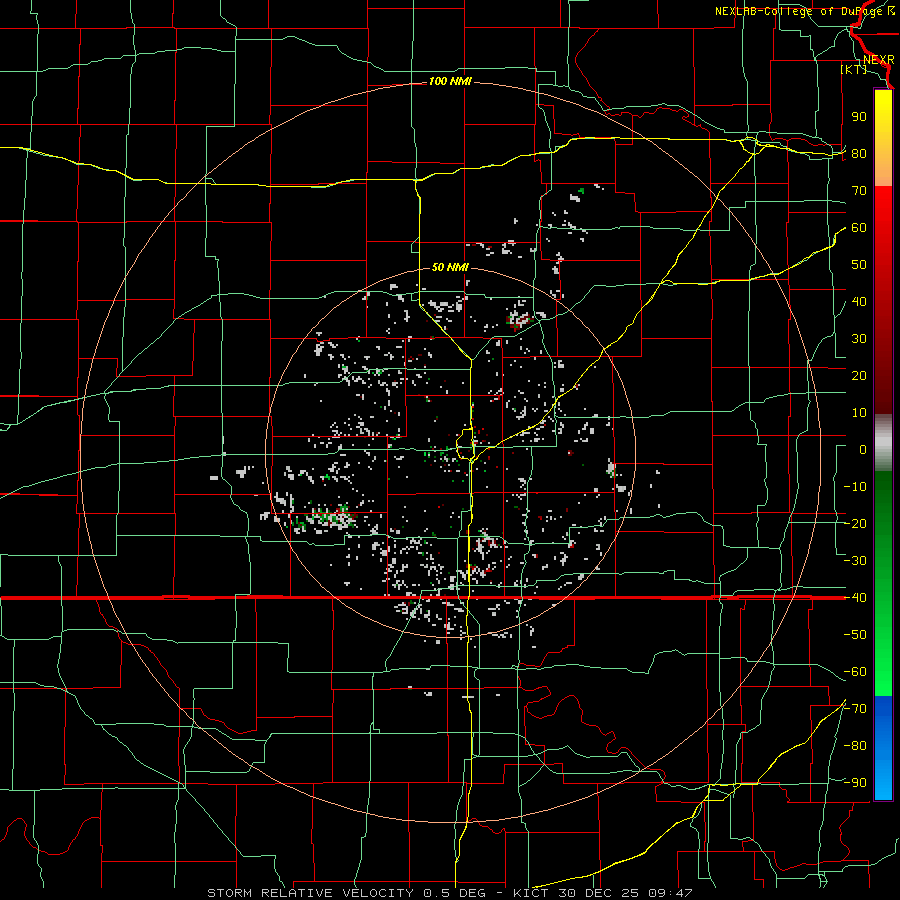Click the positive 30 knot scale label
Screen dimensions: 900x900
pyautogui.click(x=859, y=339)
